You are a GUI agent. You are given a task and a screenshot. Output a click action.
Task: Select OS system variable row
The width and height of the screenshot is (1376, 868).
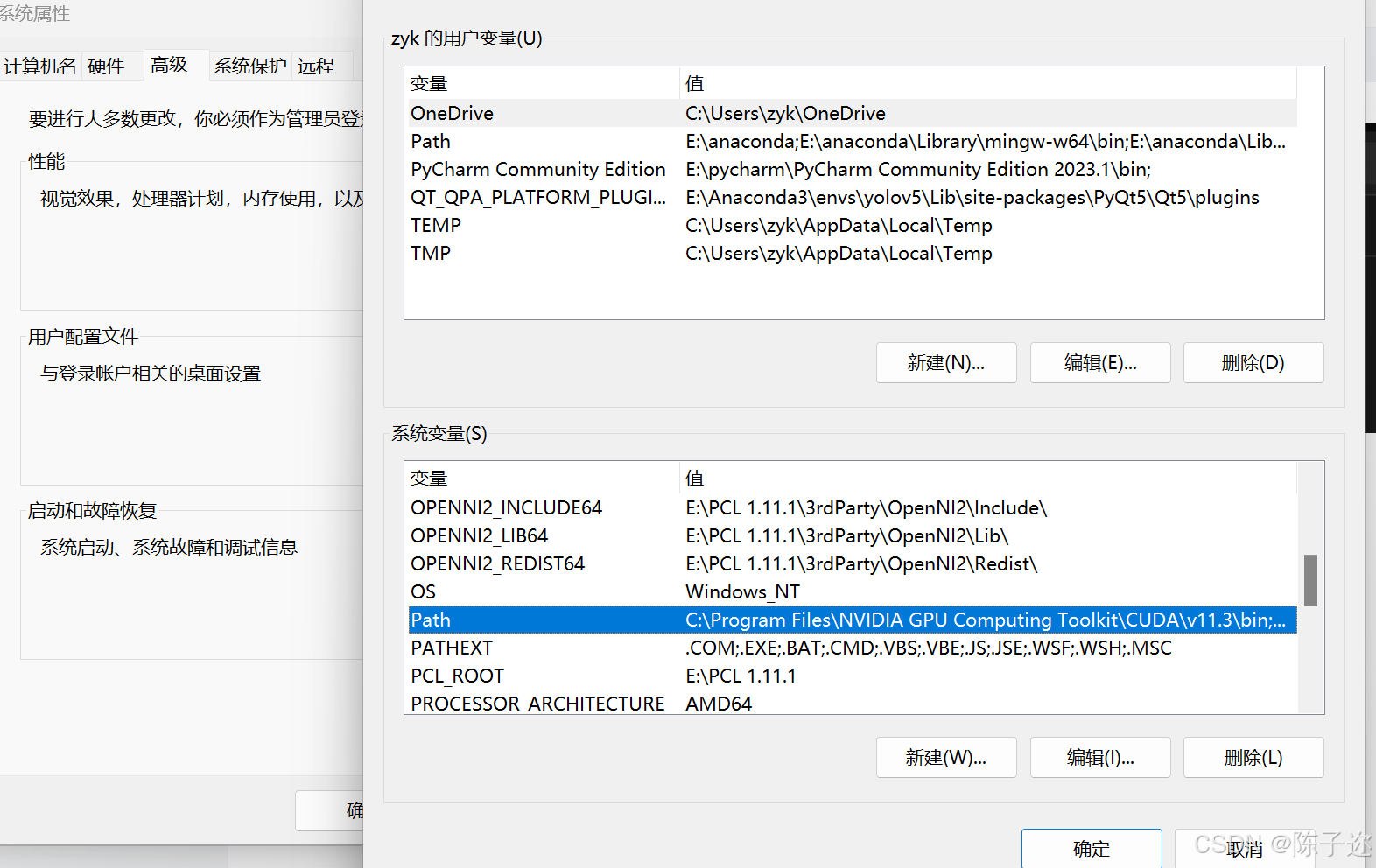[853, 591]
